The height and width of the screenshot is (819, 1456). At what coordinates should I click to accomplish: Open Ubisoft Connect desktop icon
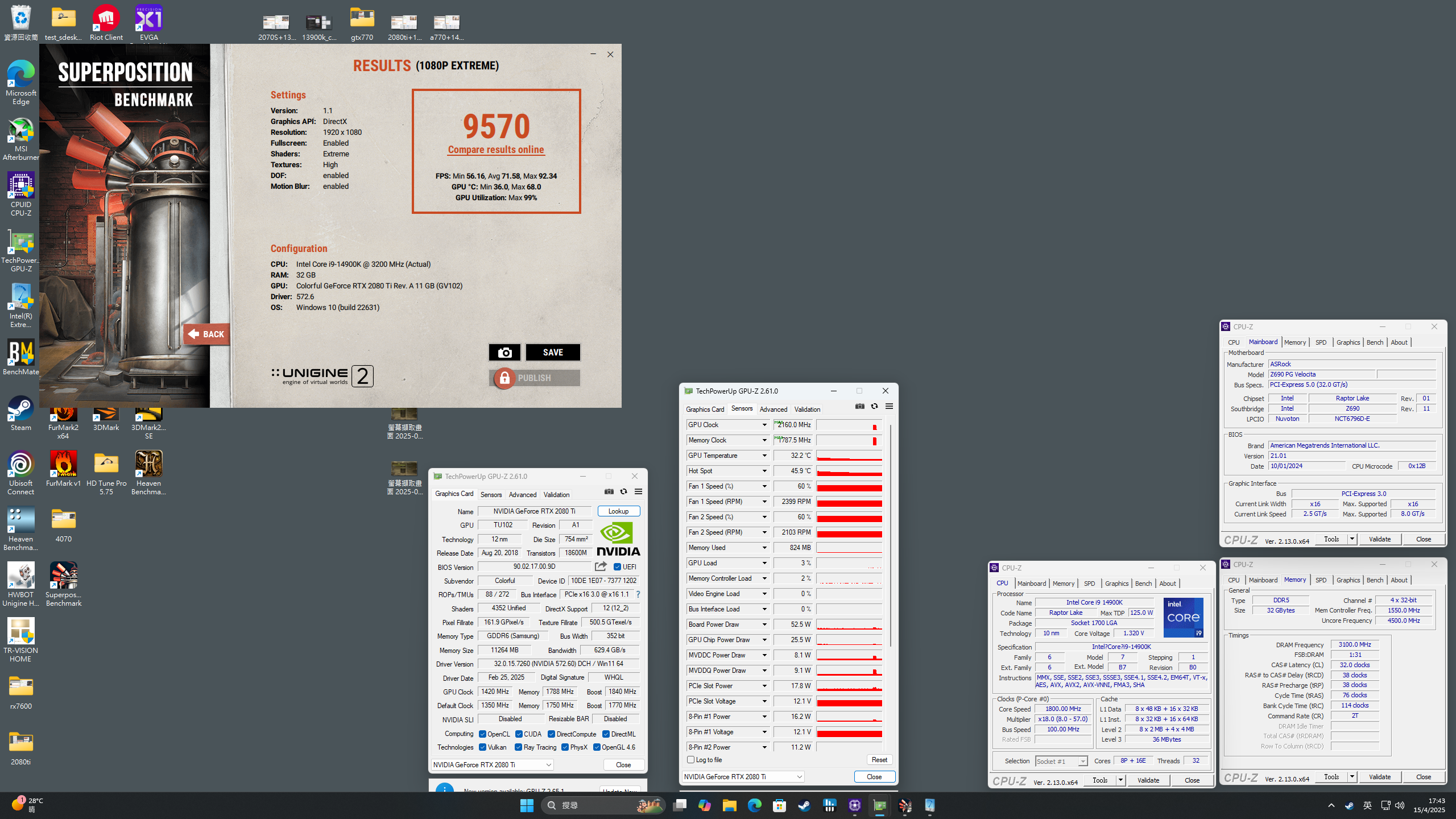[21, 473]
